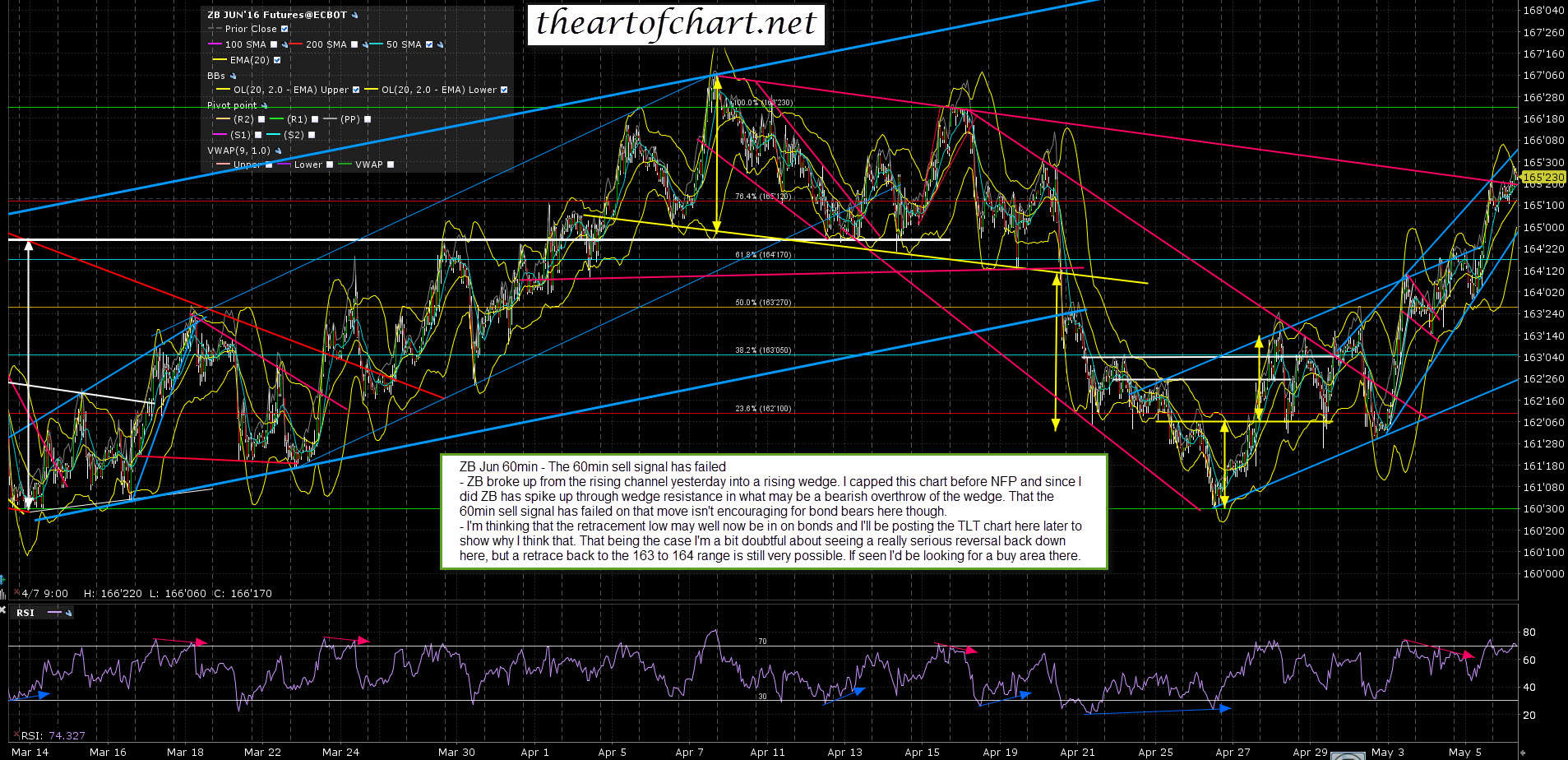Click the green-bordered ZB commentary text box
This screenshot has width=1568, height=760.
pos(773,511)
